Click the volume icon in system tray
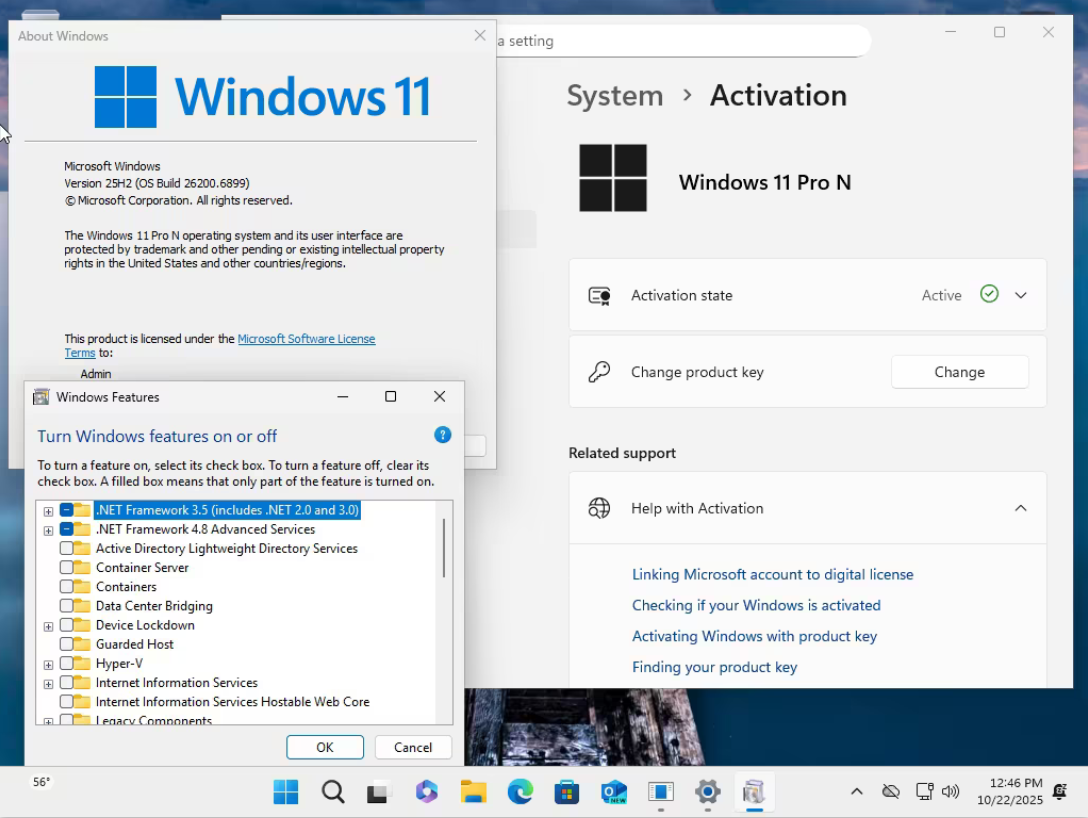This screenshot has height=818, width=1088. click(951, 791)
